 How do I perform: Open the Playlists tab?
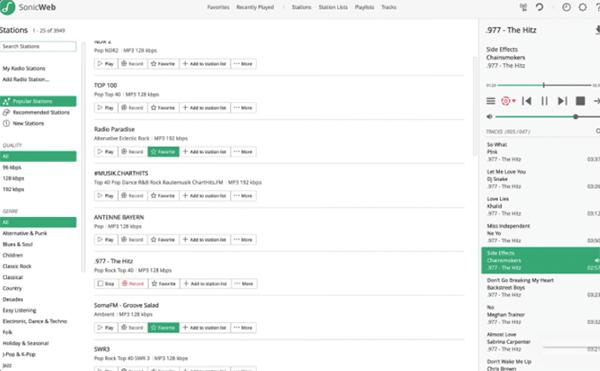click(364, 7)
